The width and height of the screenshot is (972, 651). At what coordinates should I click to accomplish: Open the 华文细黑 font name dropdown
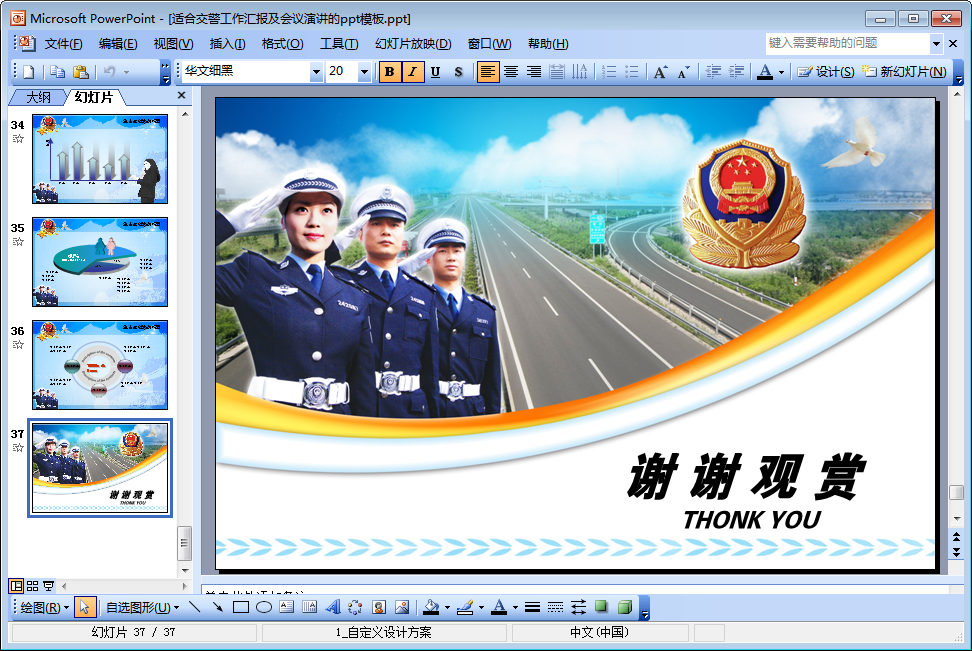(x=316, y=72)
